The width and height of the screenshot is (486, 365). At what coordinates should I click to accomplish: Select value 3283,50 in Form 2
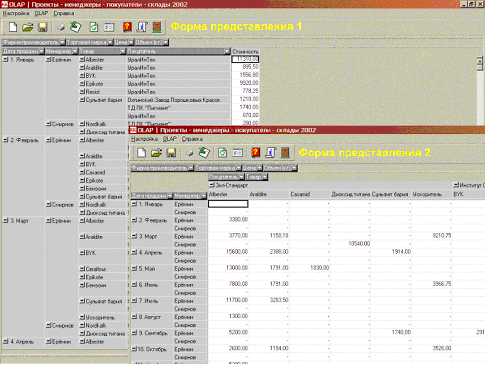pos(279,300)
